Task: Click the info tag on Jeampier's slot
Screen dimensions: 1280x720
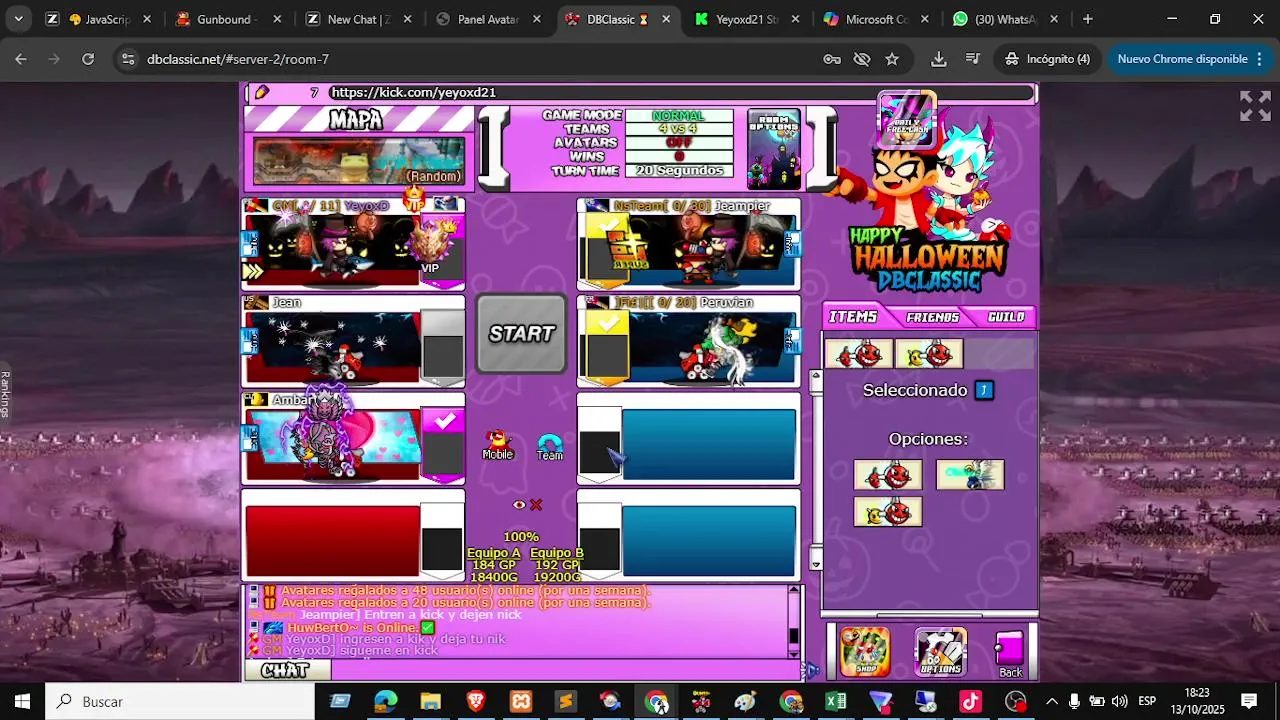Action: click(x=792, y=244)
